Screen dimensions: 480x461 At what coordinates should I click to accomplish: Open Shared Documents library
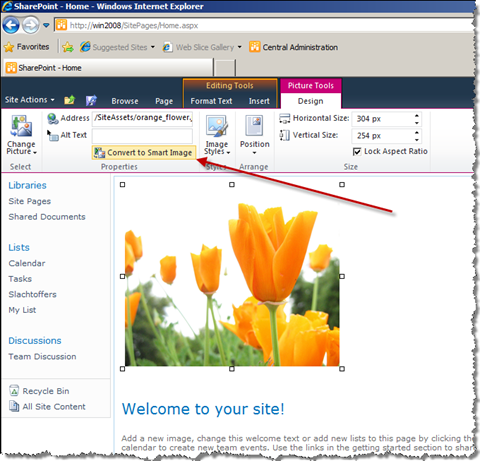(47, 217)
